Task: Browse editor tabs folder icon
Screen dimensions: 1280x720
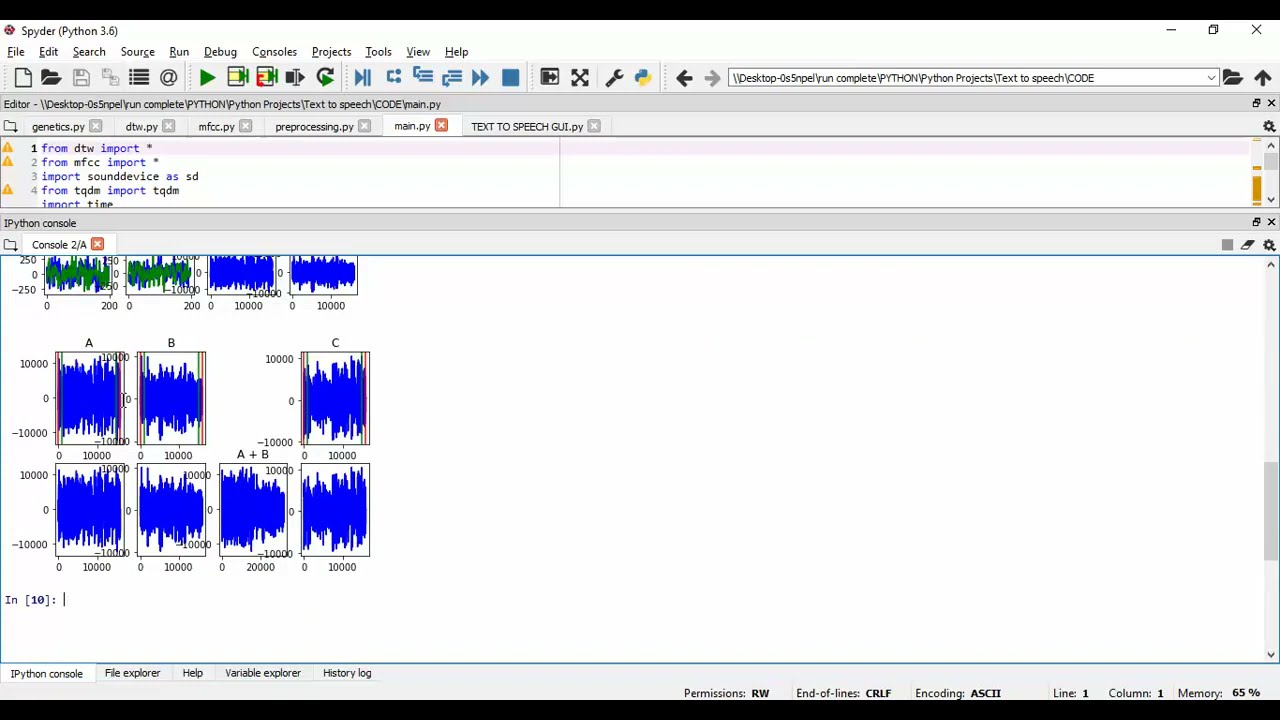Action: pos(10,126)
